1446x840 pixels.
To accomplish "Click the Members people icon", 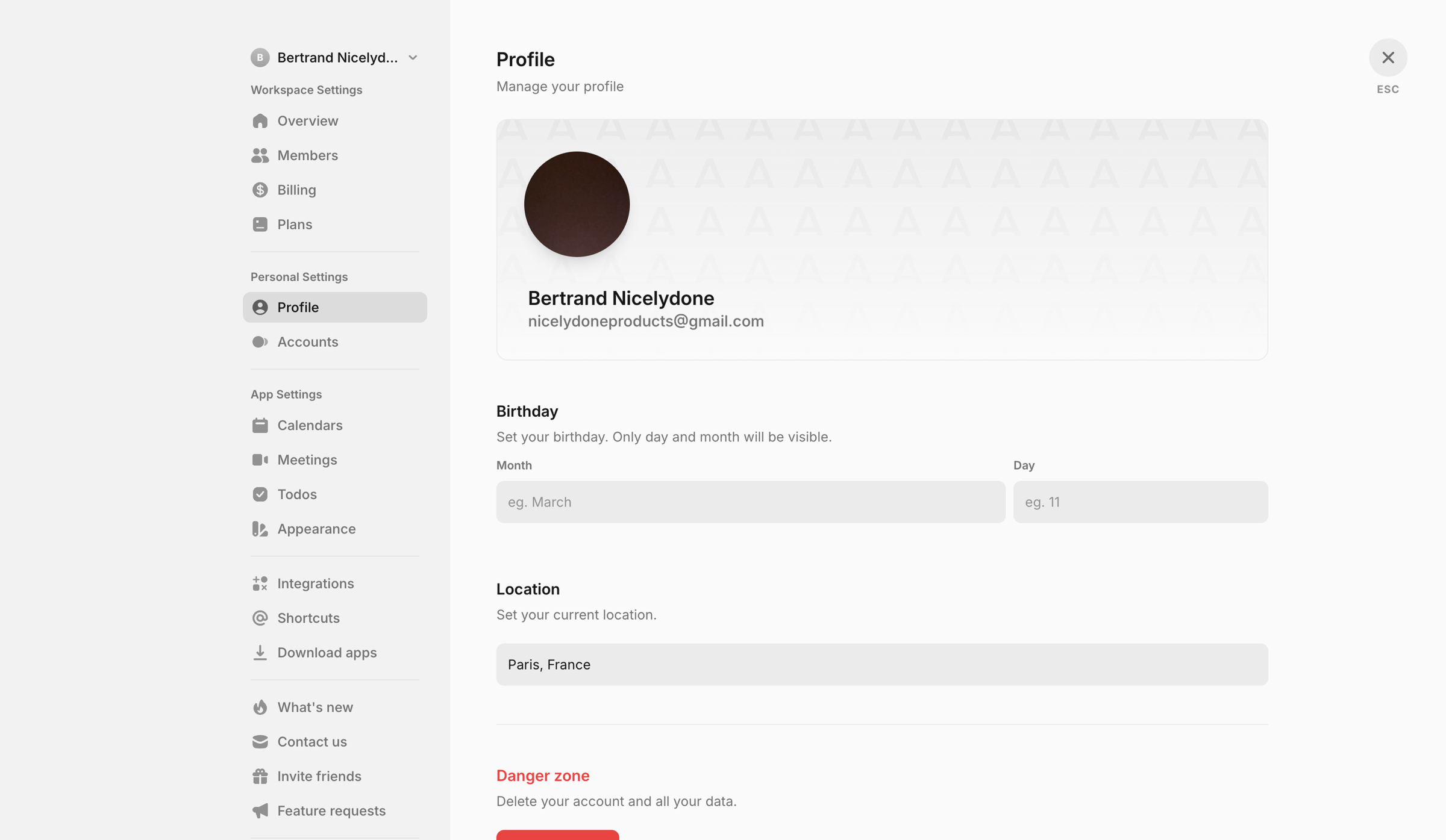I will point(260,155).
